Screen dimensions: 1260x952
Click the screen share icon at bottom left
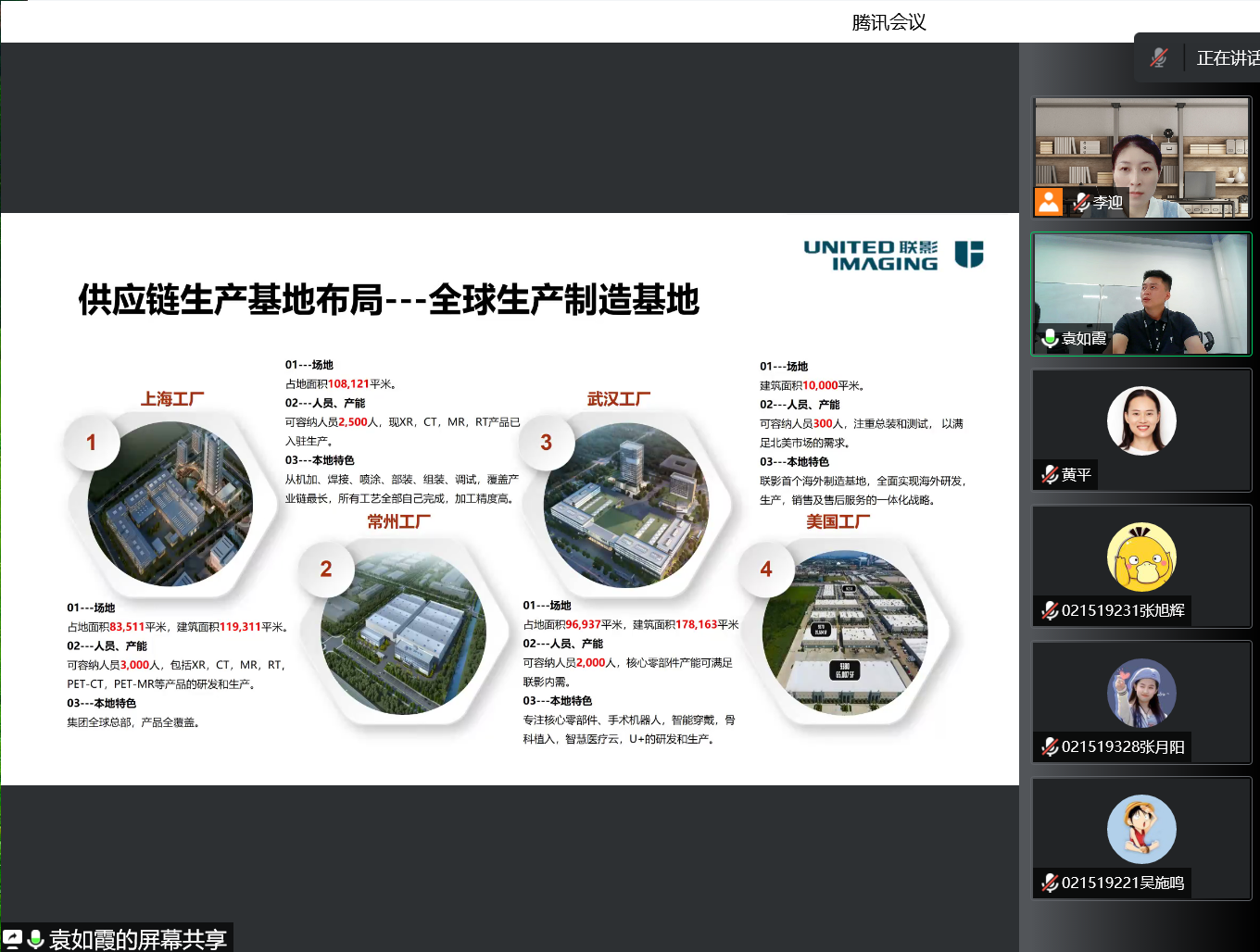[x=13, y=939]
